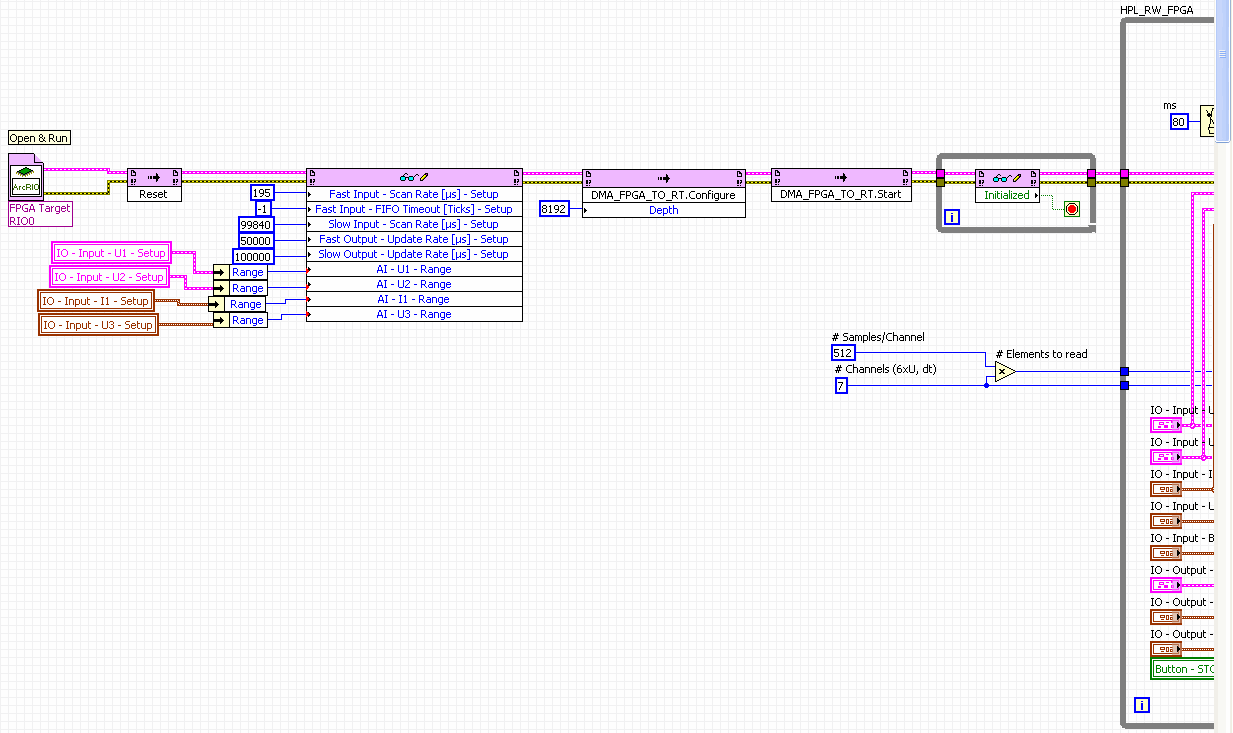This screenshot has height=733, width=1233.
Task: Click the 195 scan rate constant
Action: click(x=262, y=193)
